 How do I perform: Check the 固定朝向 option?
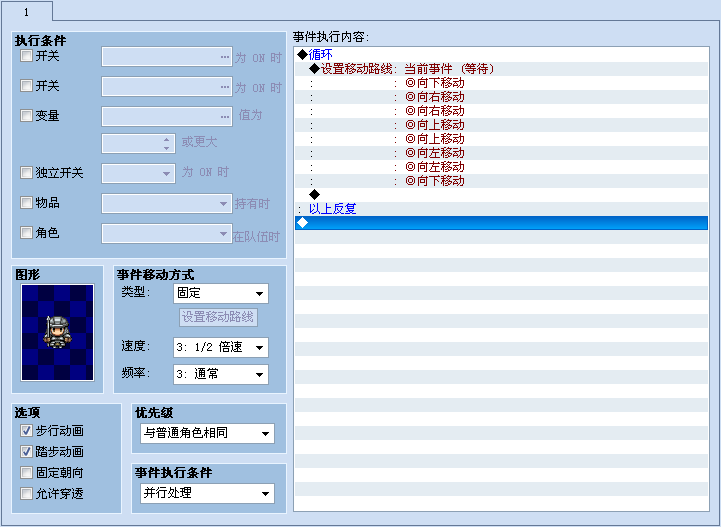[x=26, y=472]
